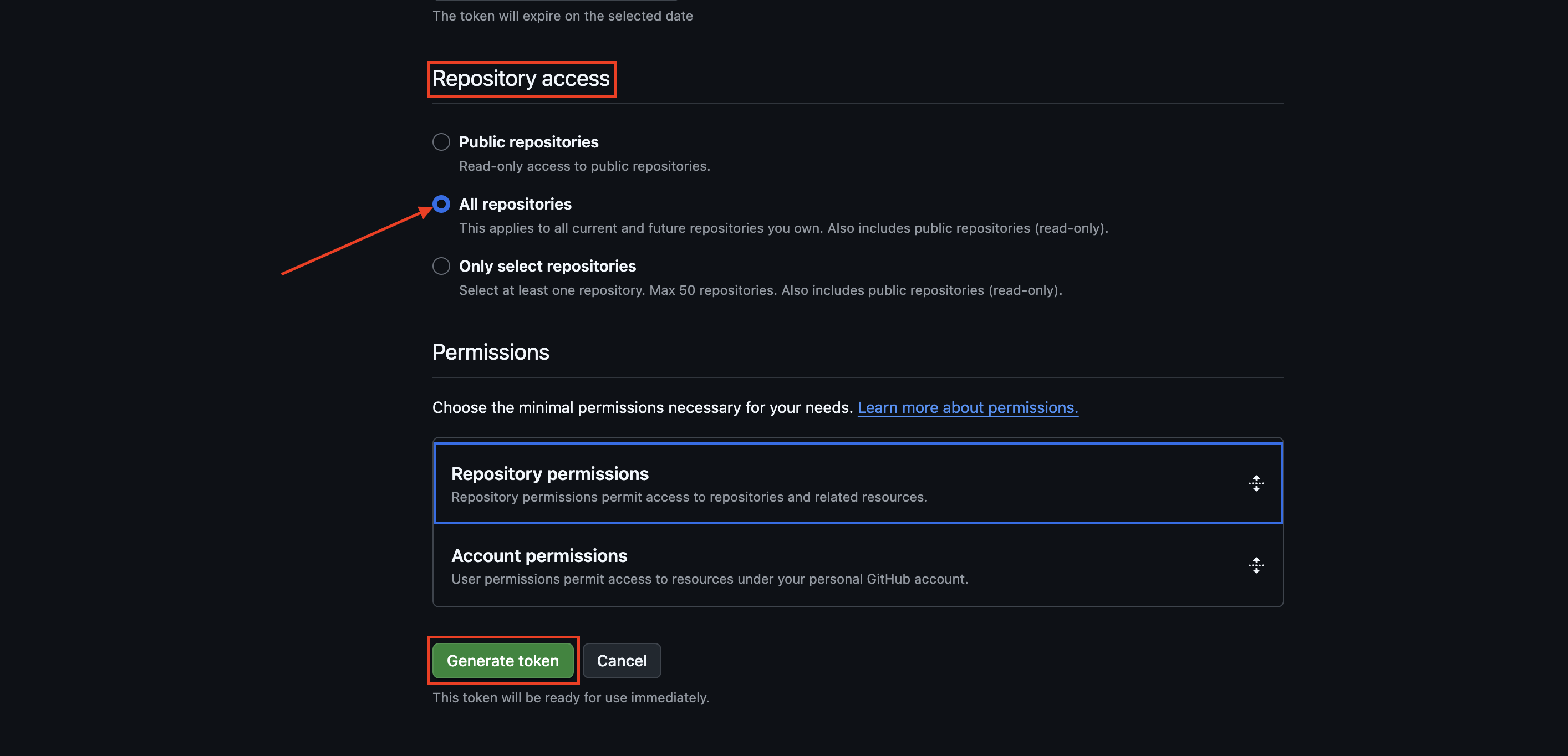Image resolution: width=1568 pixels, height=756 pixels.
Task: Click the Account permissions expand arrows icon
Action: (x=1256, y=565)
